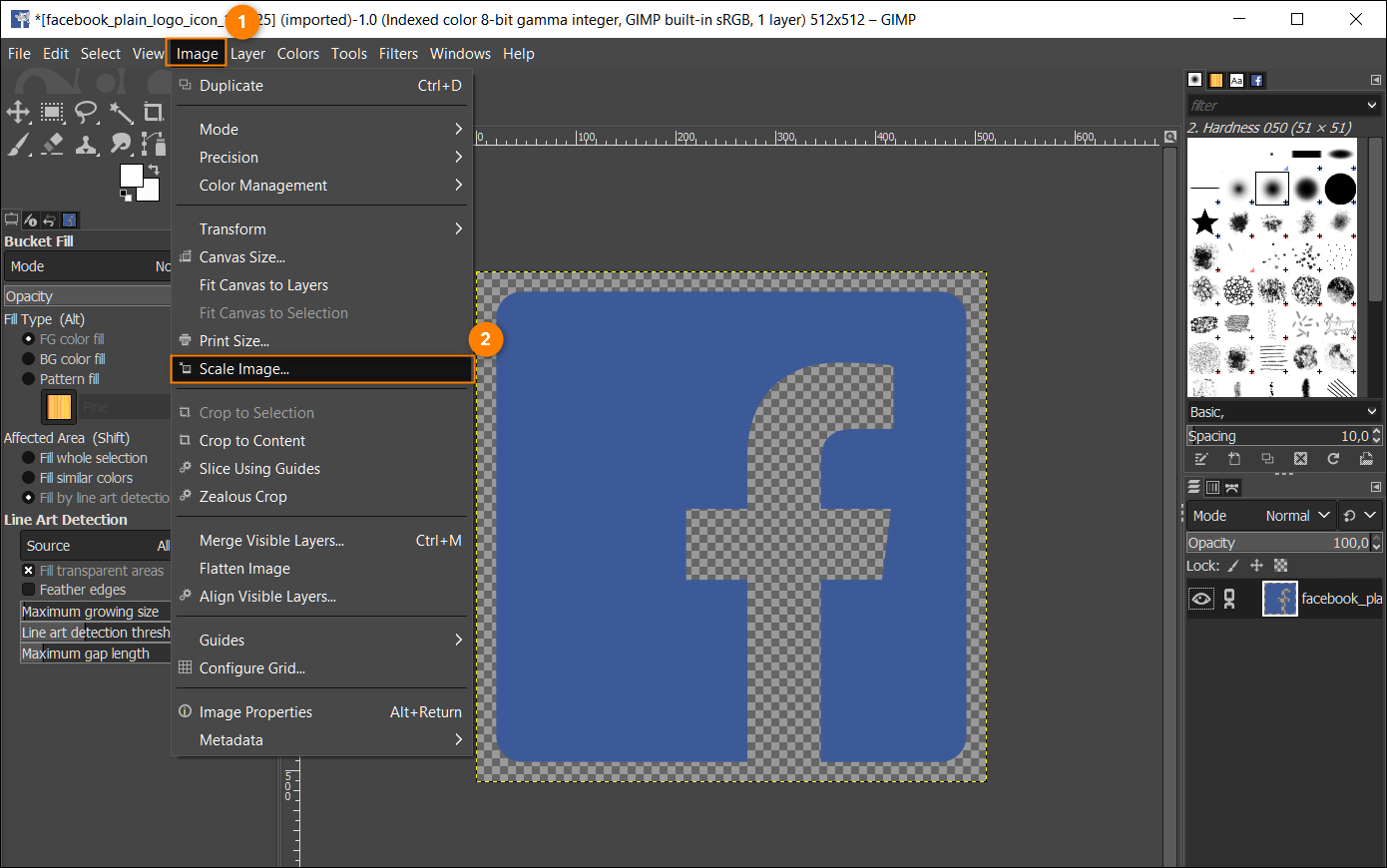Expand the Precision submenu
Screen dimensions: 1387x868
321,158
